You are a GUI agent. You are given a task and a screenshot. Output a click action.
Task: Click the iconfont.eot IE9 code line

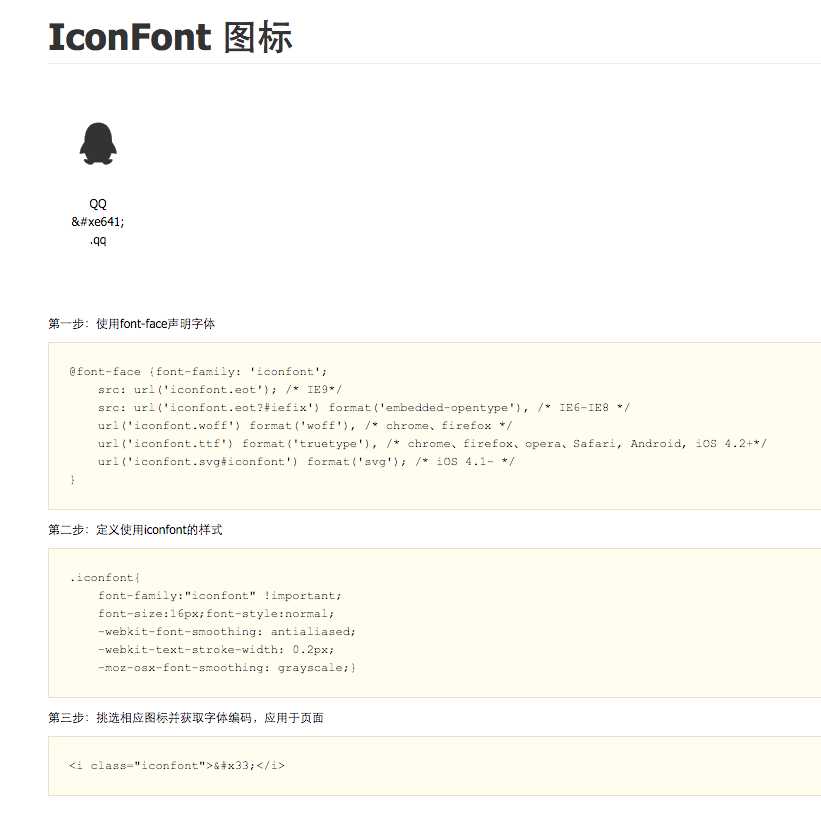(220, 390)
